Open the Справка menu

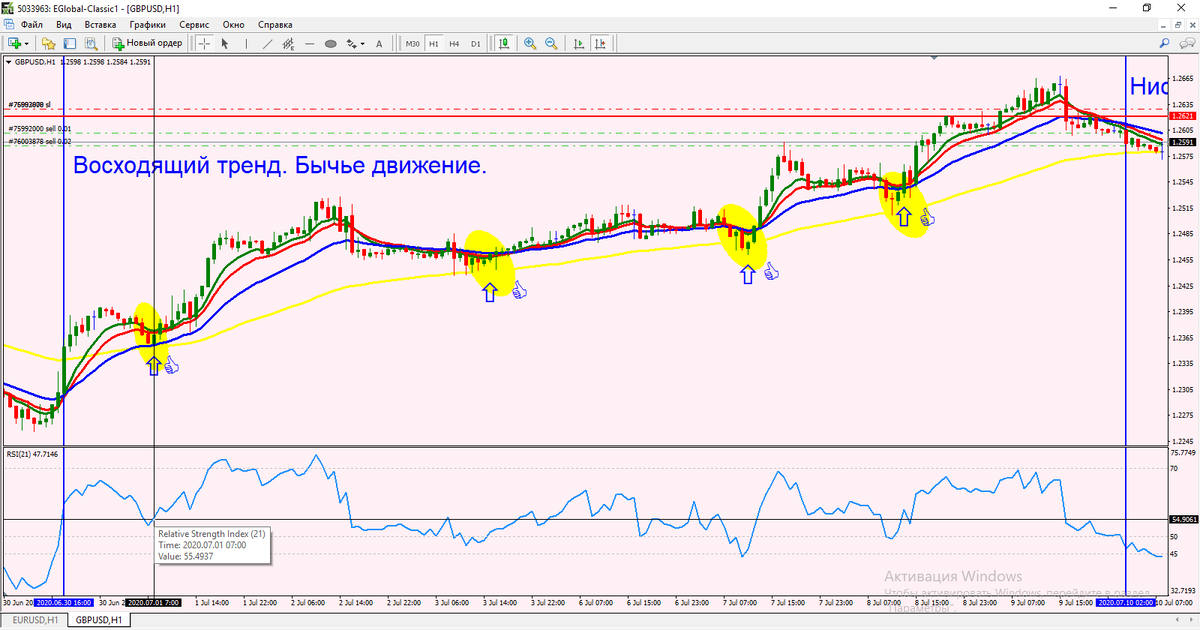[275, 23]
